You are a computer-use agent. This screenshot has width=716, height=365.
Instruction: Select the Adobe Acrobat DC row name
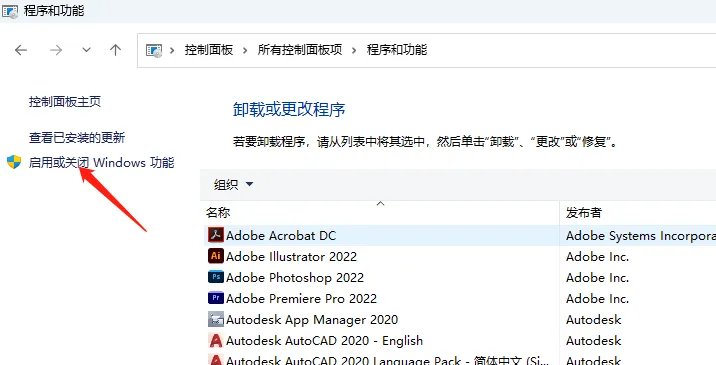tap(281, 236)
